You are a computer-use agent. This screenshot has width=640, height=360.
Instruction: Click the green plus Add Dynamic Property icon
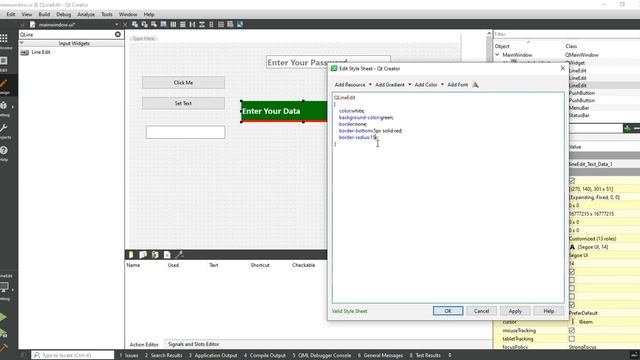(627, 128)
